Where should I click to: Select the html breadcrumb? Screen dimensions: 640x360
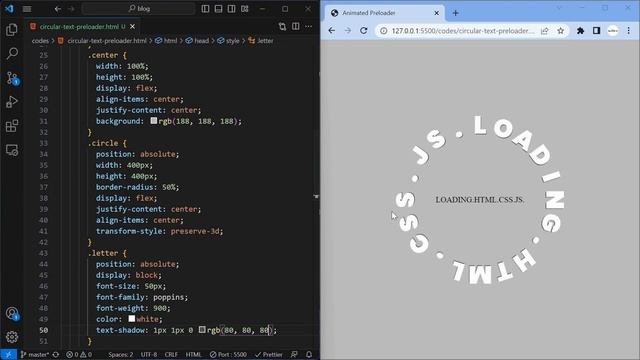[x=166, y=41]
